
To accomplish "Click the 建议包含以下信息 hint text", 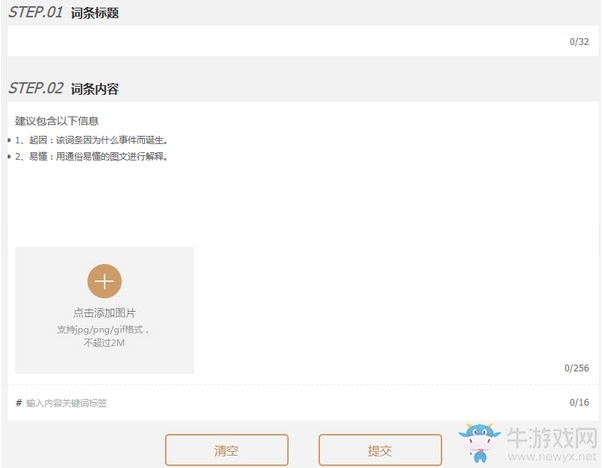I will click(x=57, y=121).
